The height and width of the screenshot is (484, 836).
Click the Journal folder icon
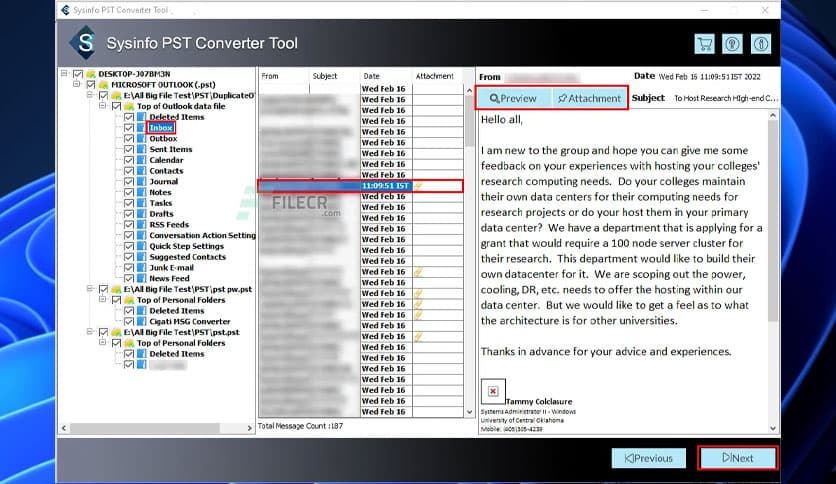click(x=141, y=181)
